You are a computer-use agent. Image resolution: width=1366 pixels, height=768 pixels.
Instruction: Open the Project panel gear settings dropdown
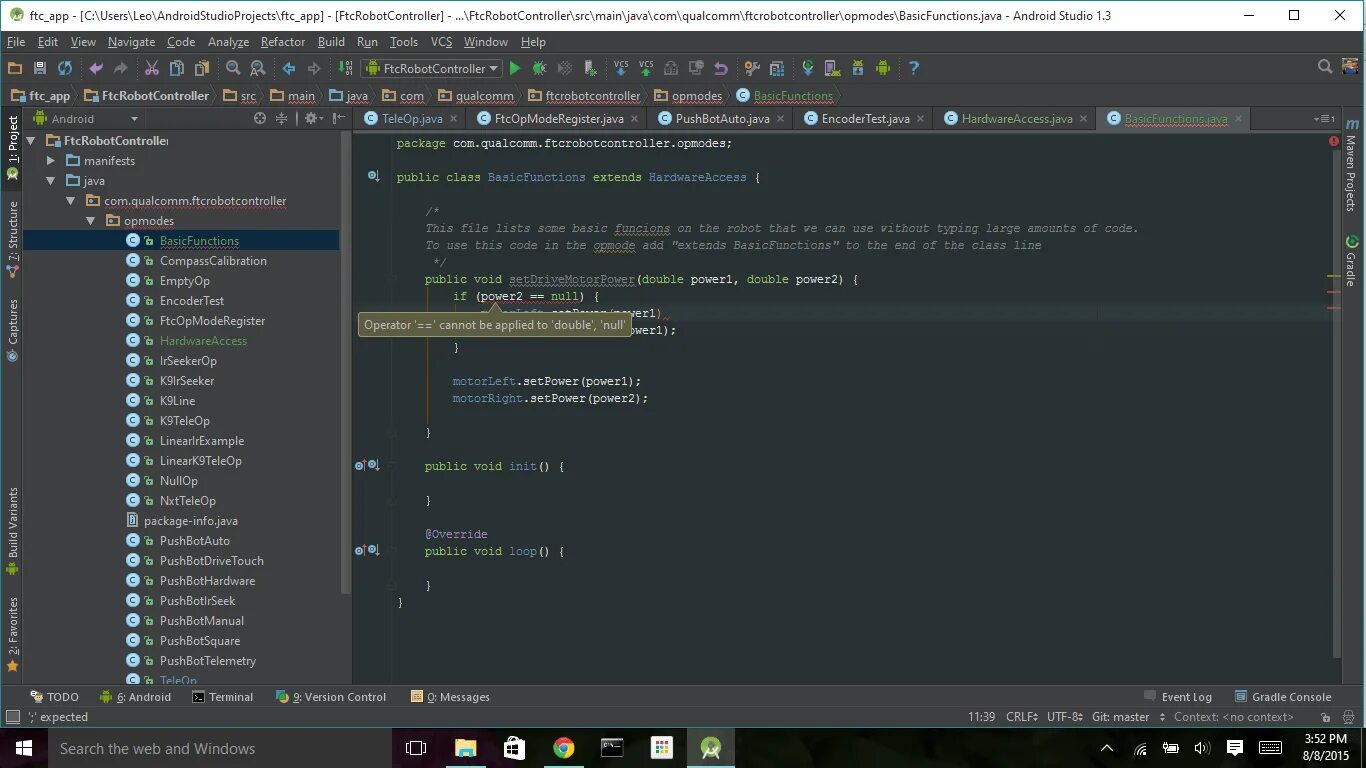click(x=314, y=118)
